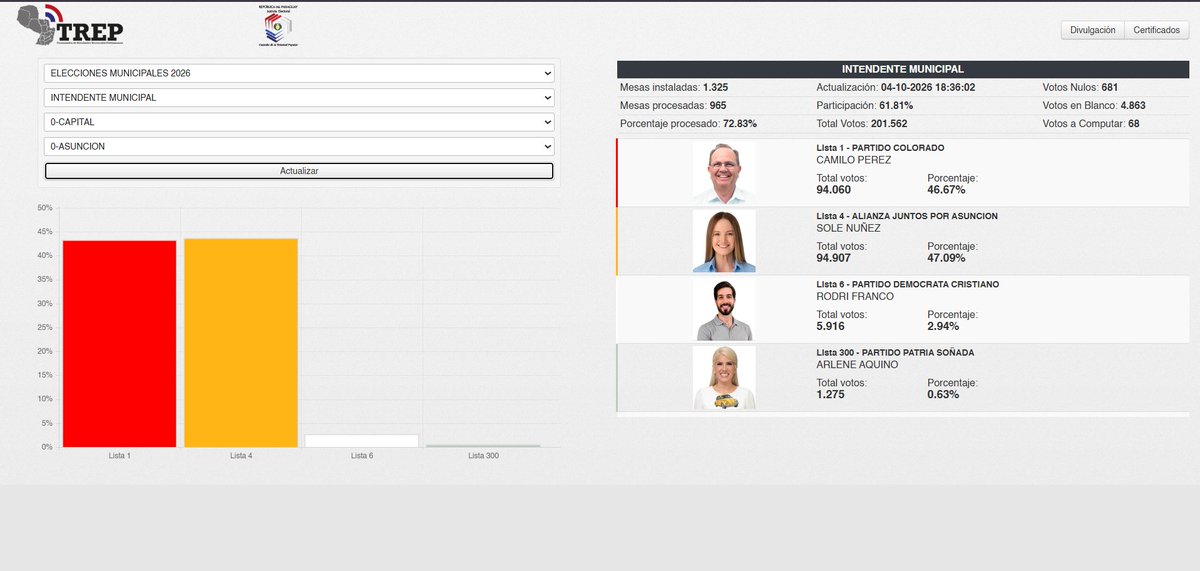Click Camilo Perez candidate photo
The width and height of the screenshot is (1200, 571).
[x=724, y=173]
